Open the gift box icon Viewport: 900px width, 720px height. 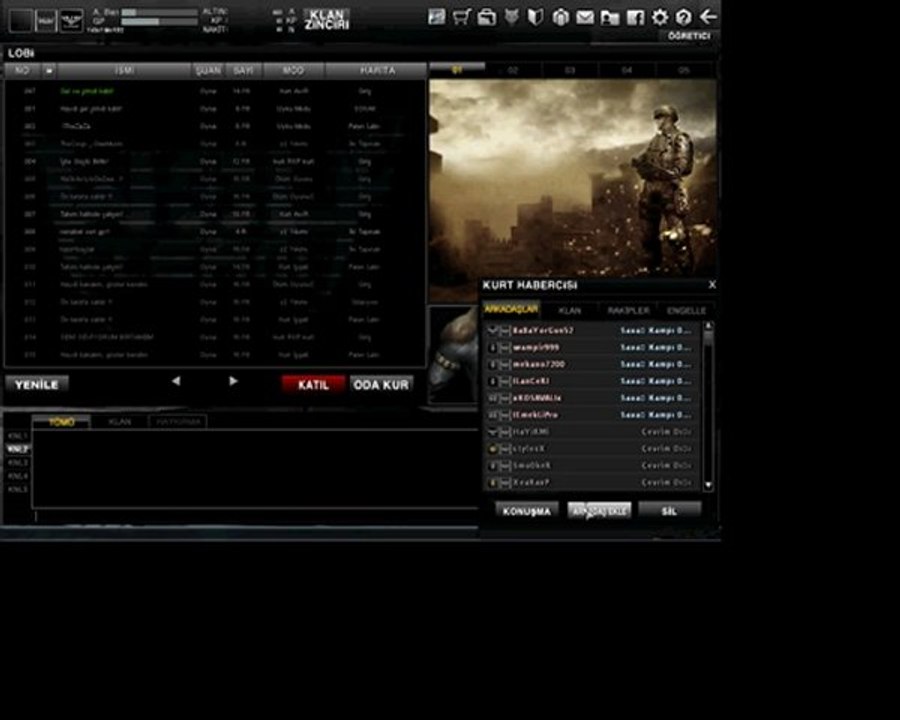560,17
